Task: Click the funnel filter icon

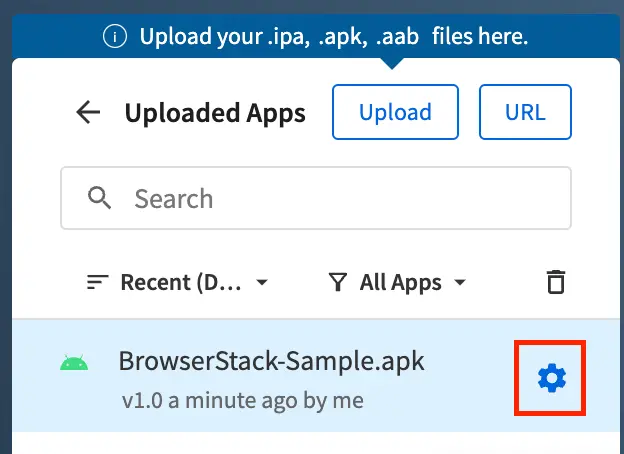Action: click(x=338, y=282)
